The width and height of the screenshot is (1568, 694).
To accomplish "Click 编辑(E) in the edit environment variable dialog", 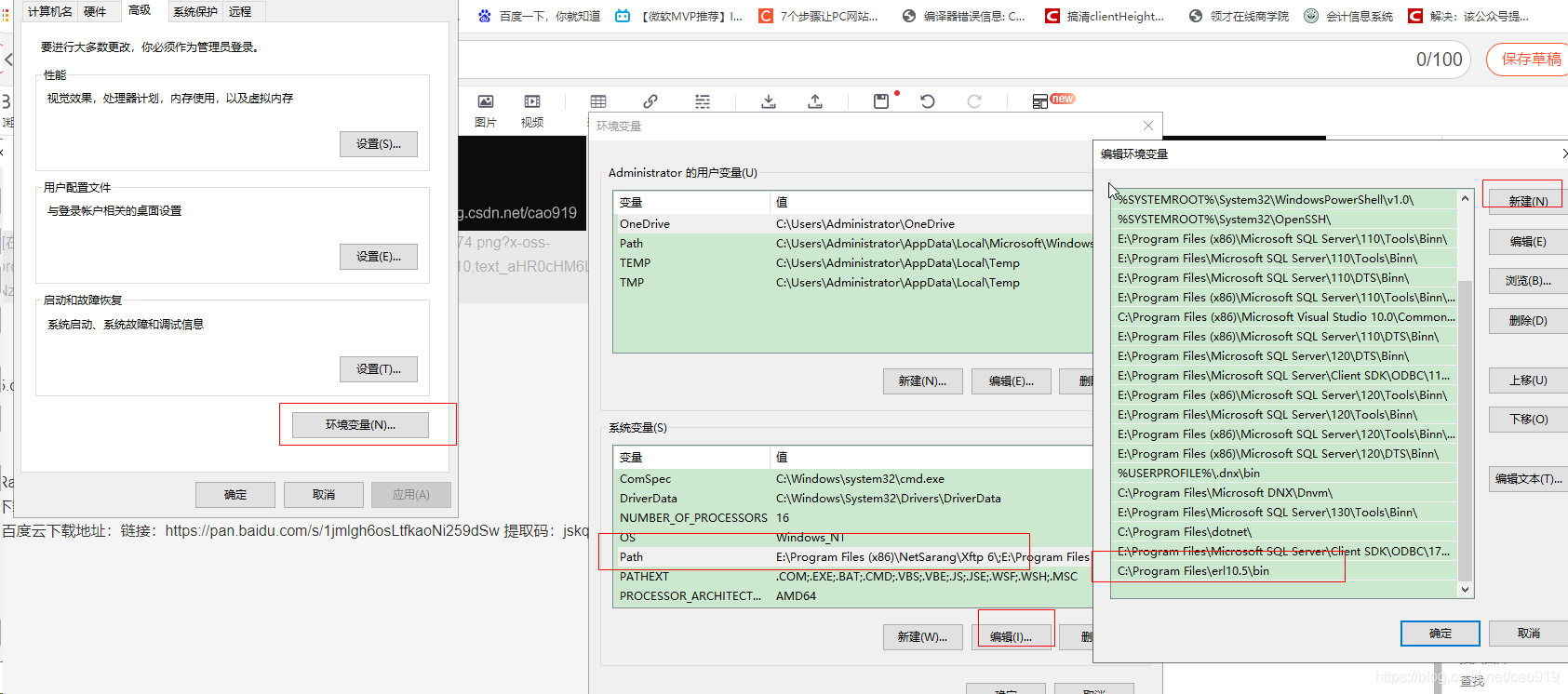I will (1528, 242).
